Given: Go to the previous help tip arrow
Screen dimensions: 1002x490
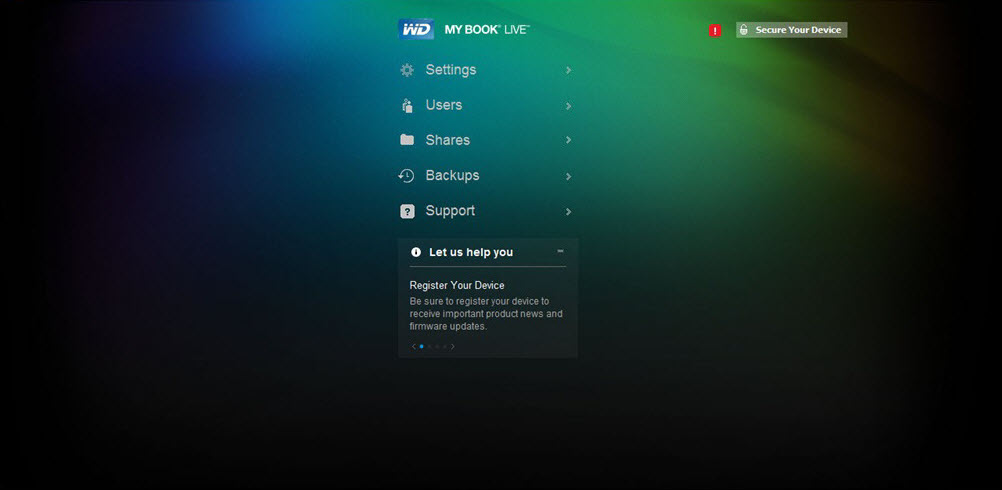Looking at the screenshot, I should click(x=413, y=346).
